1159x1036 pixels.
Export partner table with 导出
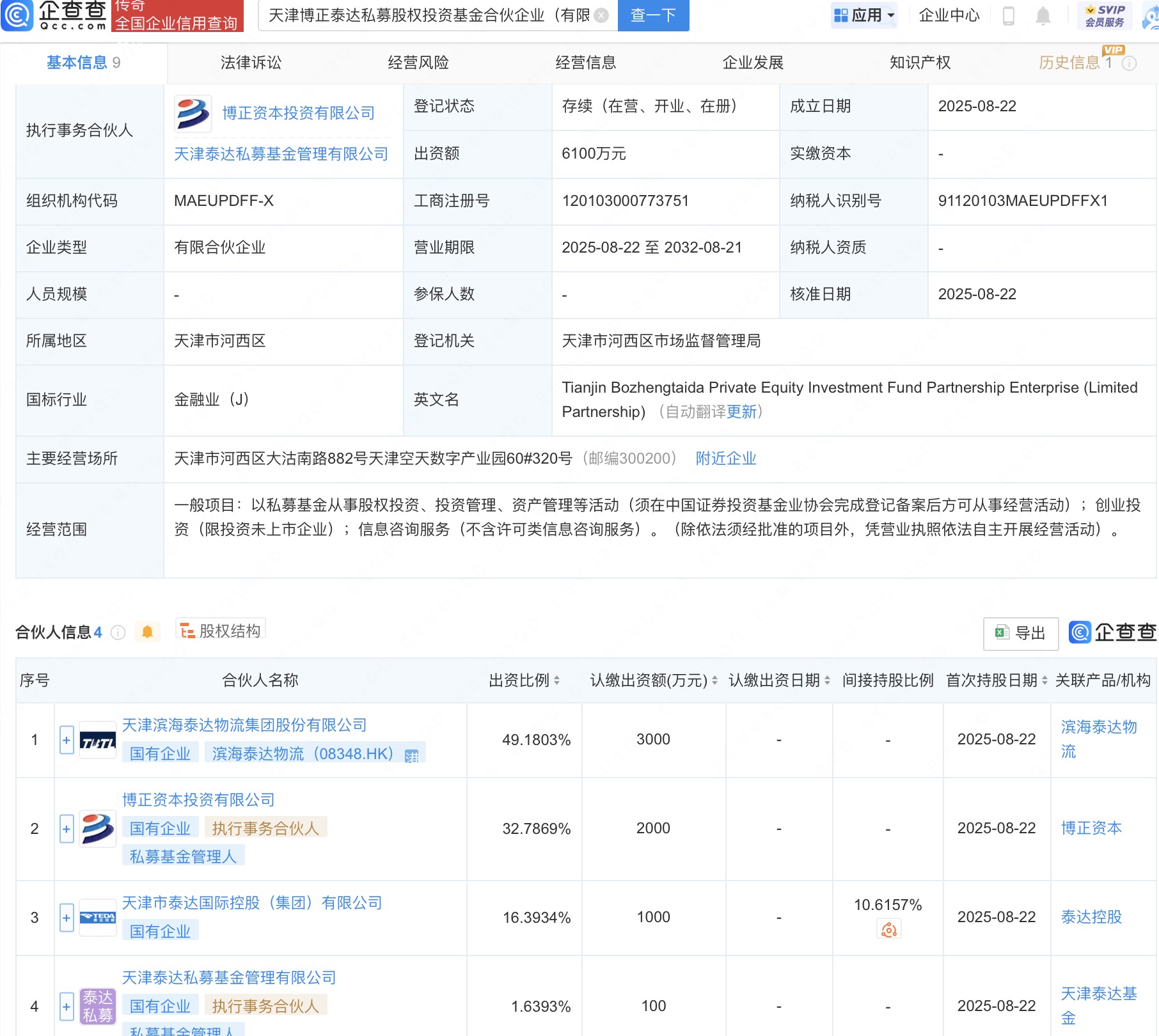pos(1021,633)
